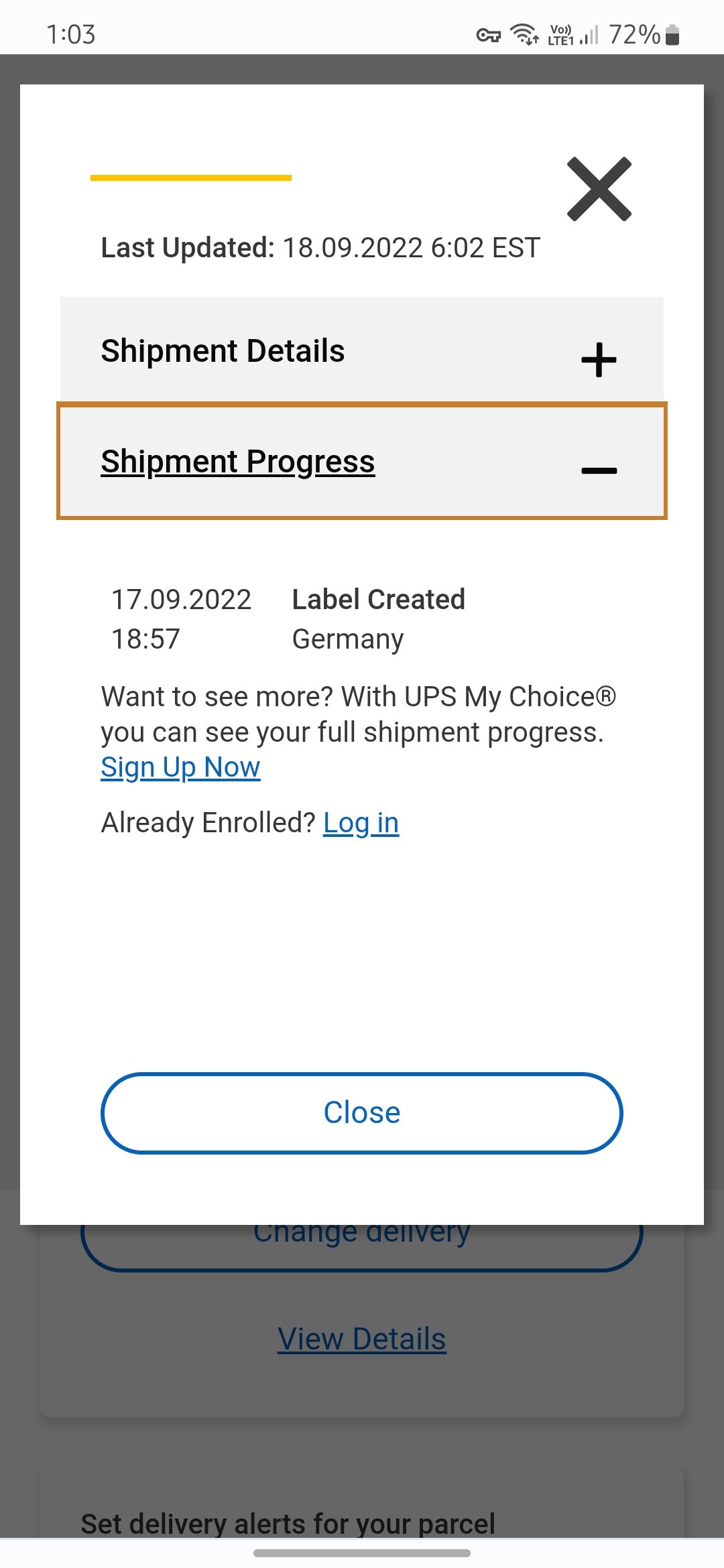Close the dialog with the X icon

point(599,189)
